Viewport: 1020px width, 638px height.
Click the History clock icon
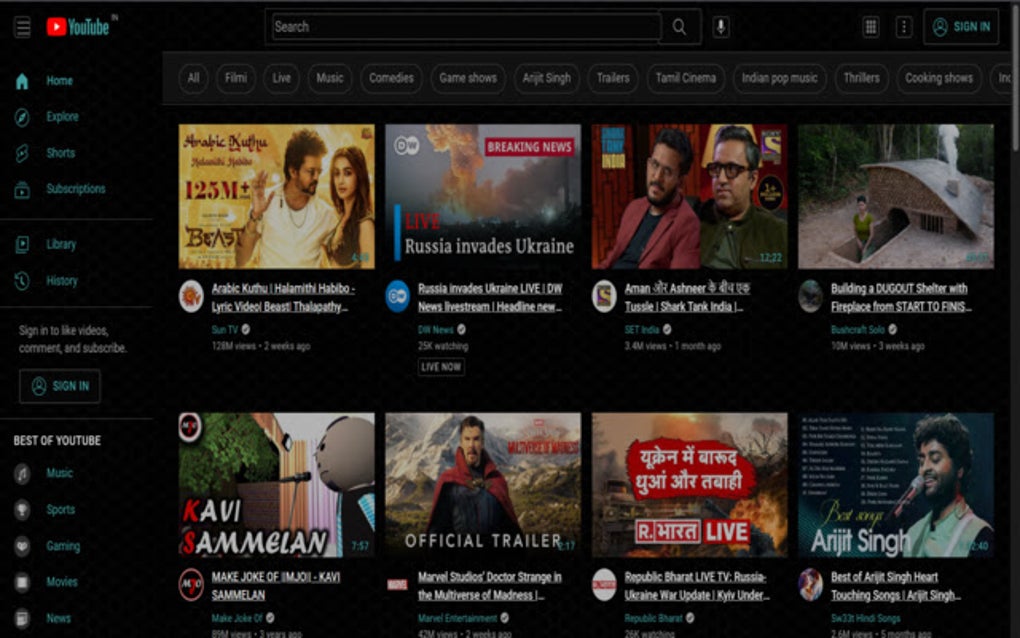pos(22,281)
